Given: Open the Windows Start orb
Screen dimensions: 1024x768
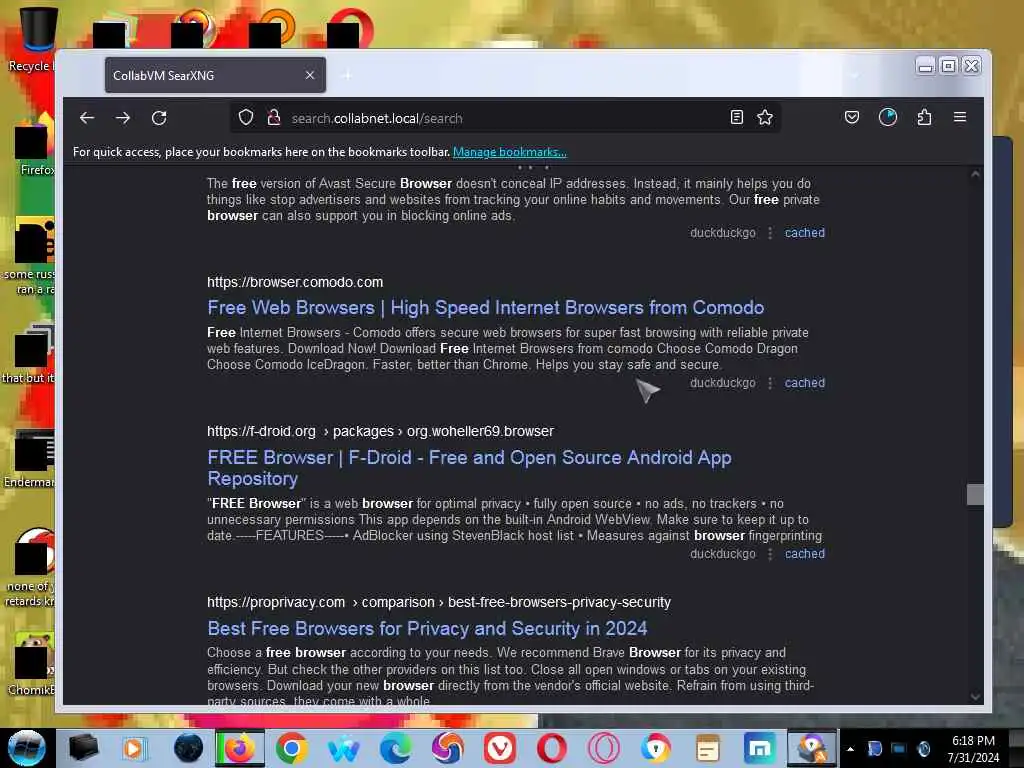Looking at the screenshot, I should (x=26, y=748).
